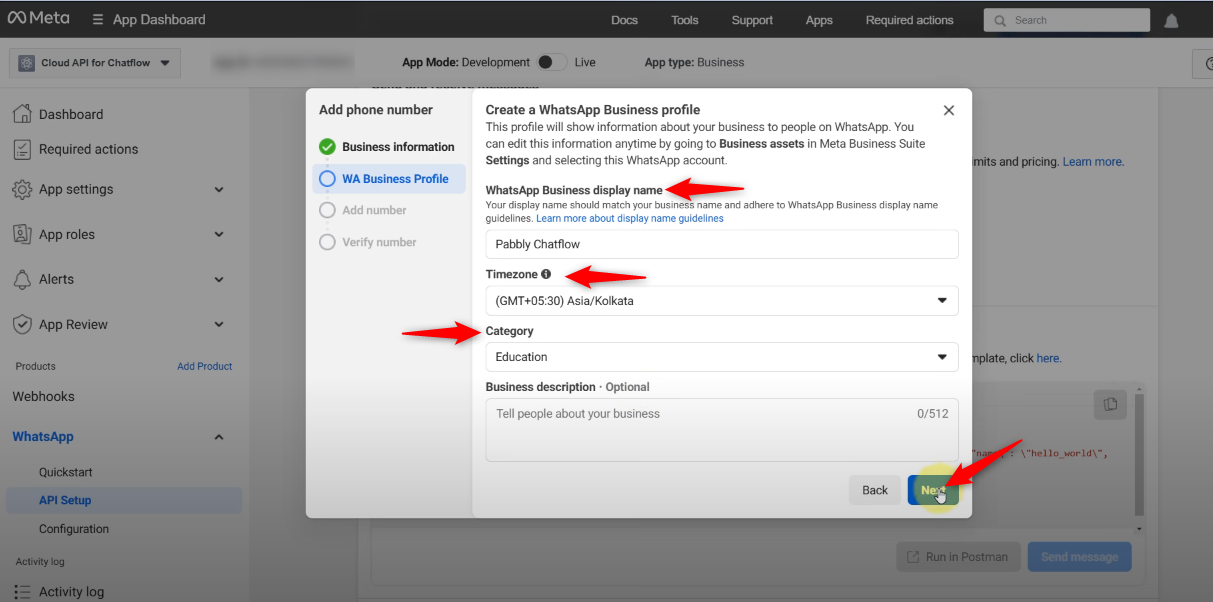Click the copy code icon

[x=1110, y=404]
